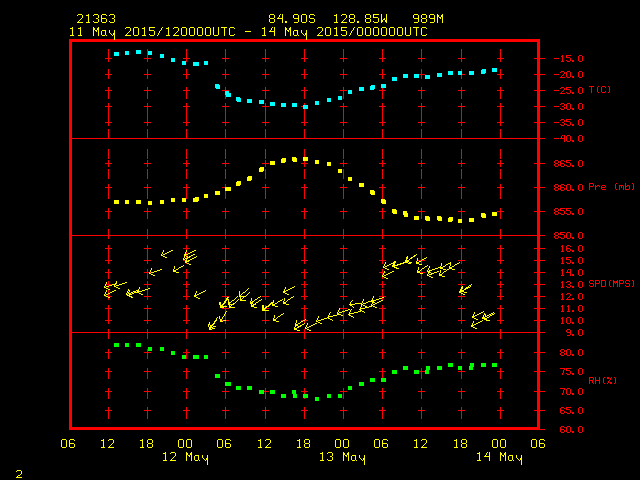
Task: Click the page number 2 in the corner
Action: (x=19, y=474)
